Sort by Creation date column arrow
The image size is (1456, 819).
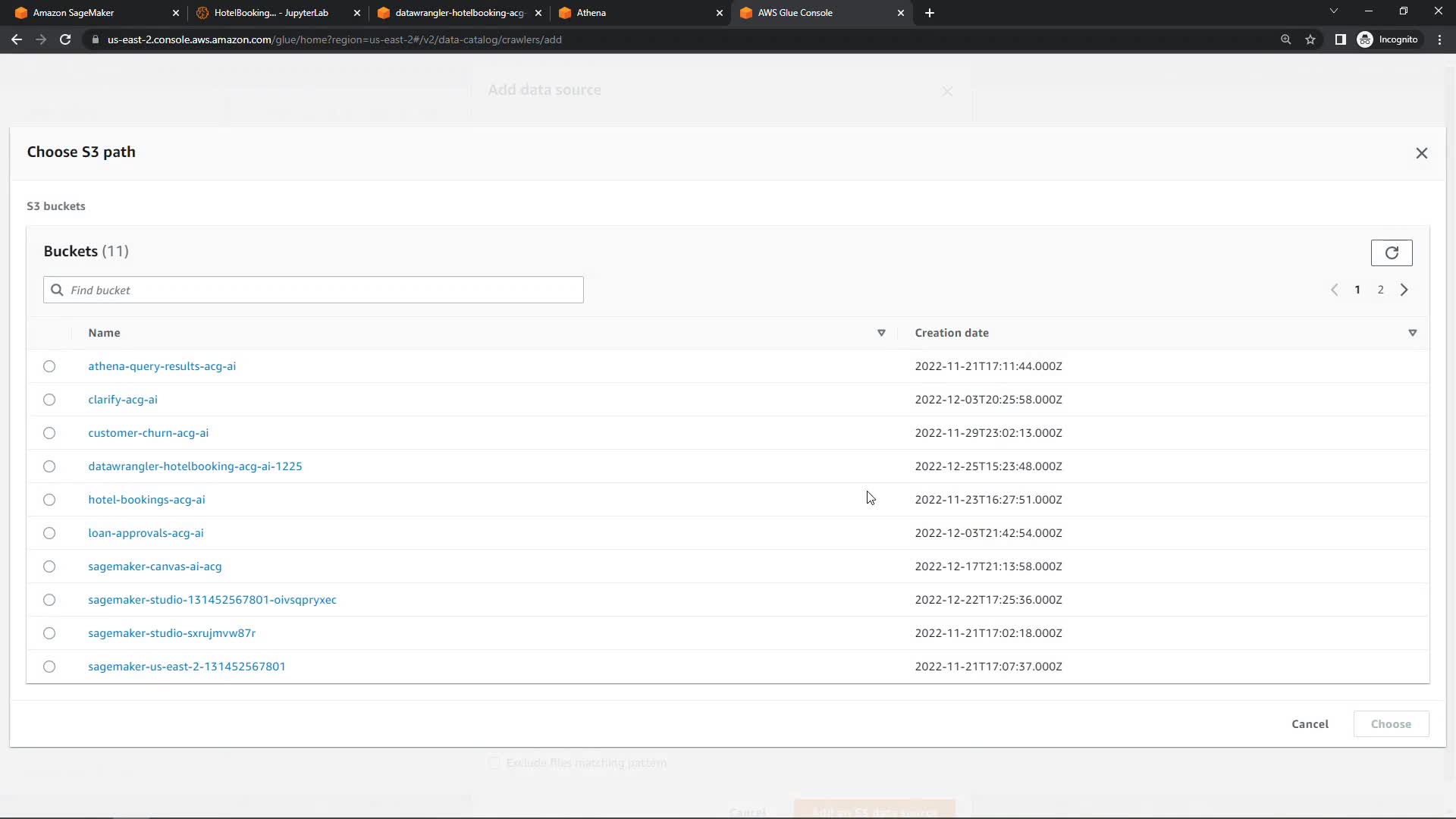pyautogui.click(x=1412, y=333)
